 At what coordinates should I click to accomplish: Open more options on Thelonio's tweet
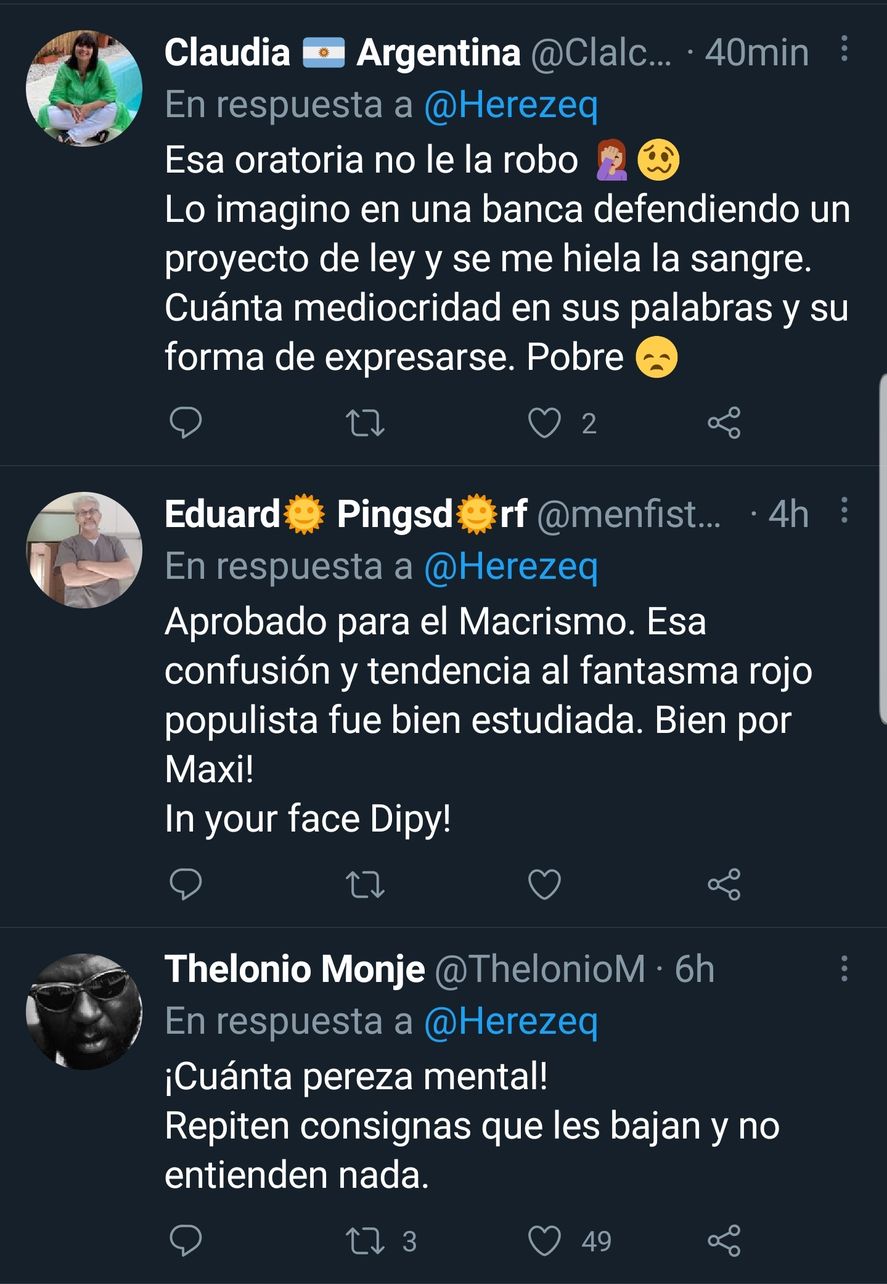coord(845,968)
